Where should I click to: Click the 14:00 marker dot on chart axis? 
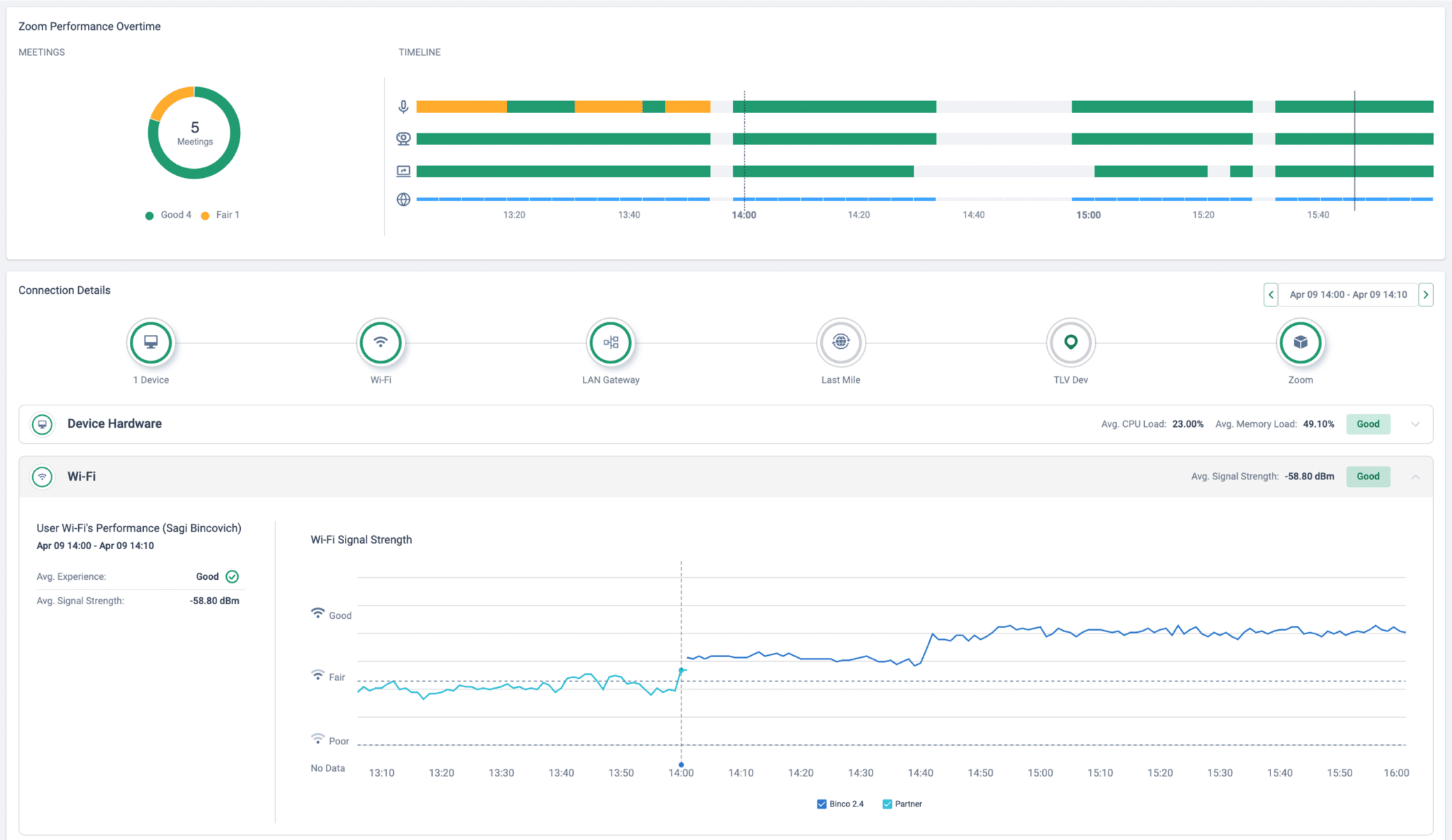[x=681, y=765]
